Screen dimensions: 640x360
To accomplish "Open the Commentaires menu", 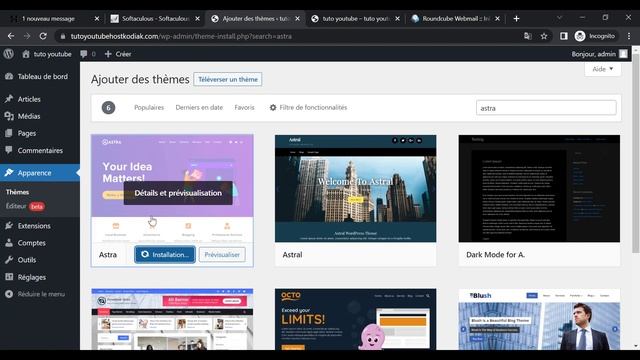I will (40, 150).
